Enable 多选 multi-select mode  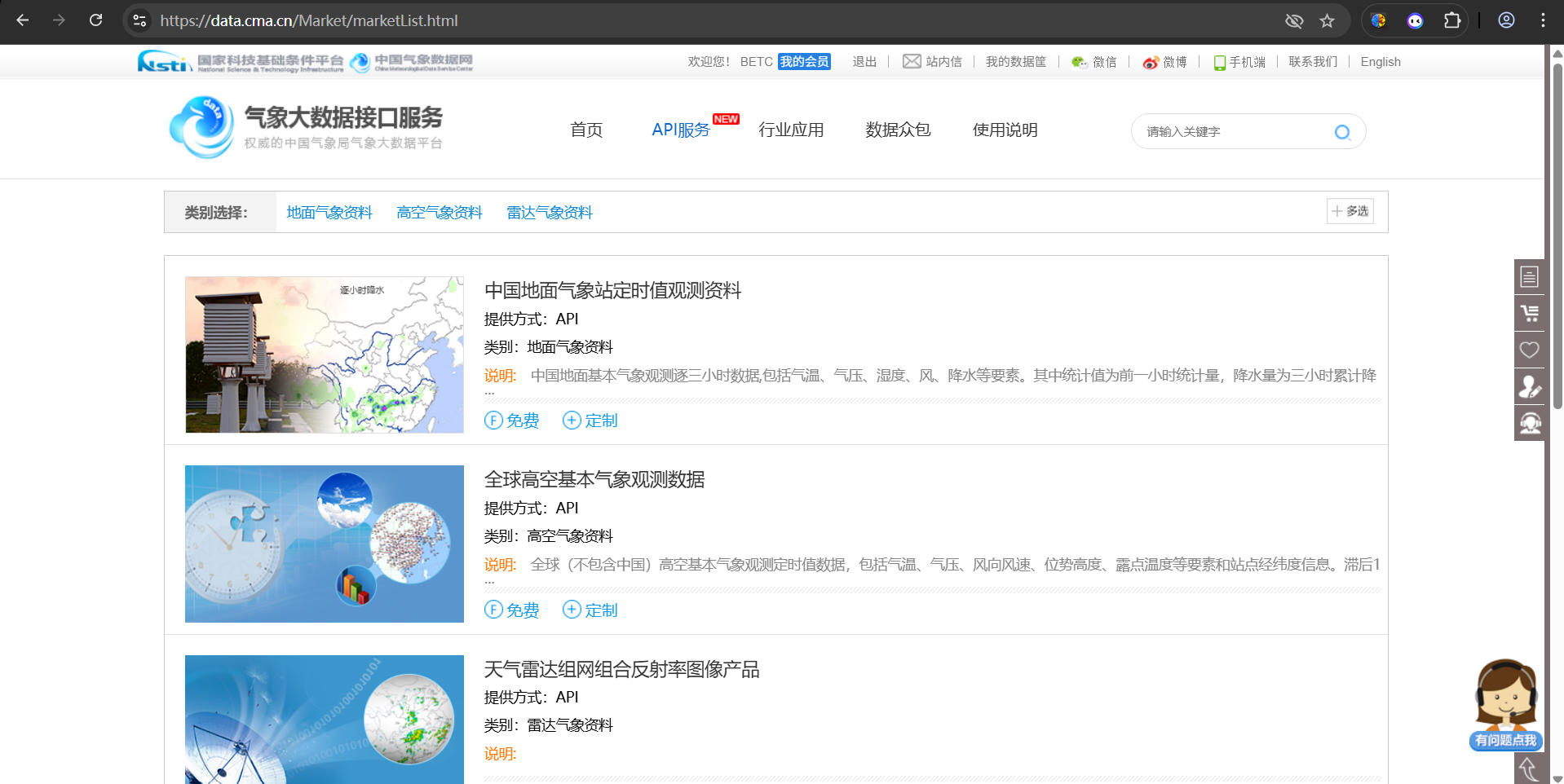click(1350, 211)
